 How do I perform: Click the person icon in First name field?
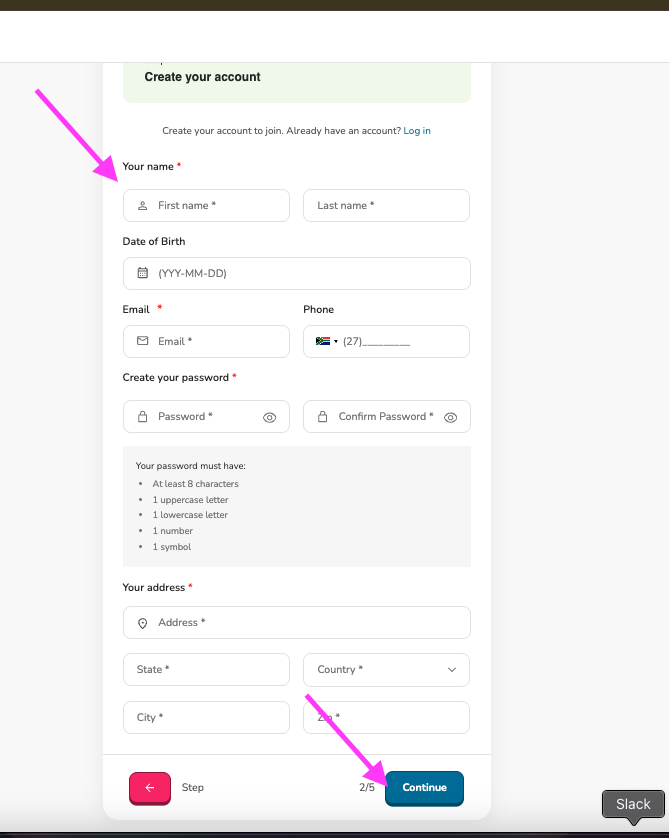point(142,206)
